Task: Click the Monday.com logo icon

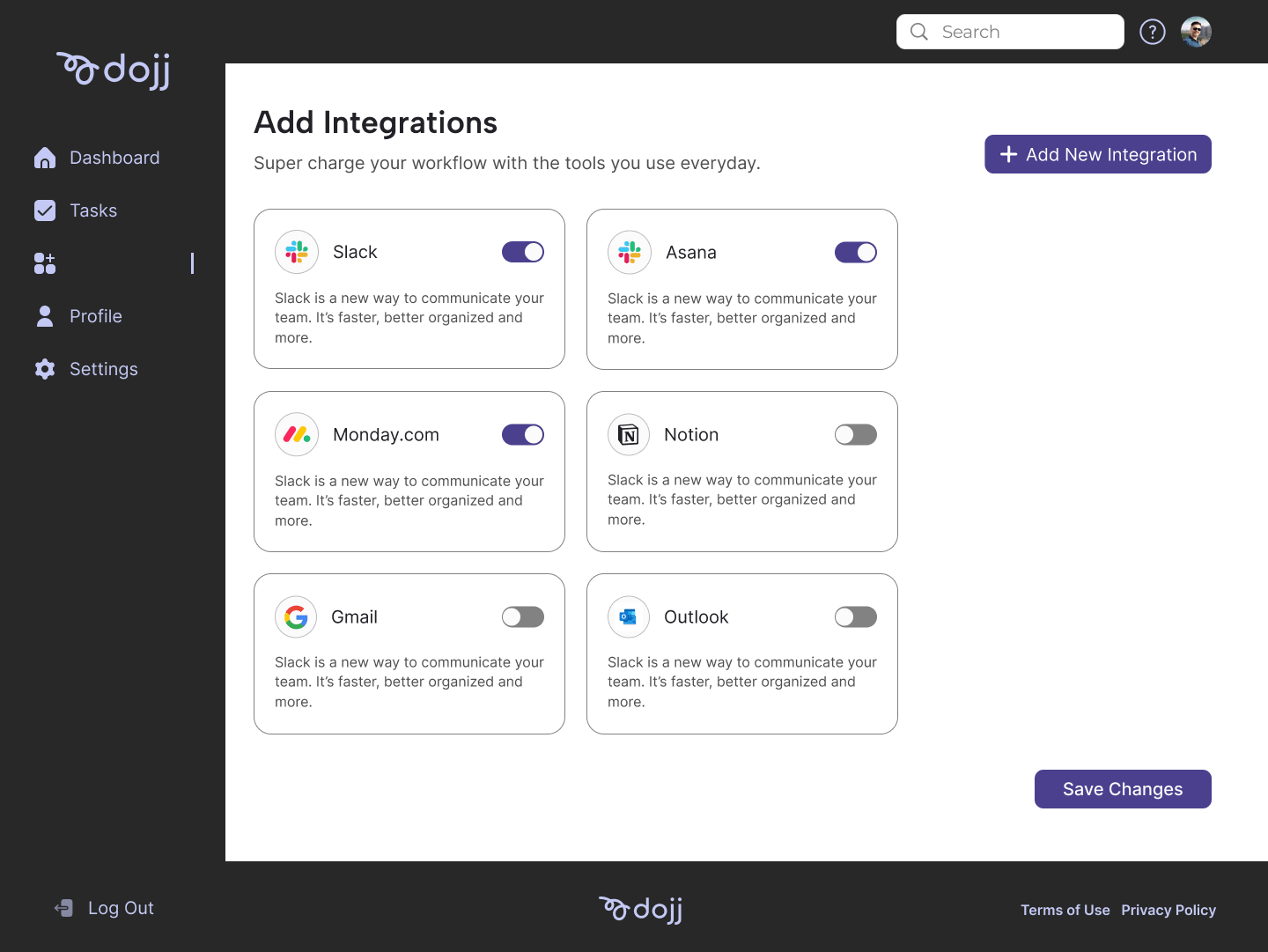Action: pyautogui.click(x=297, y=434)
